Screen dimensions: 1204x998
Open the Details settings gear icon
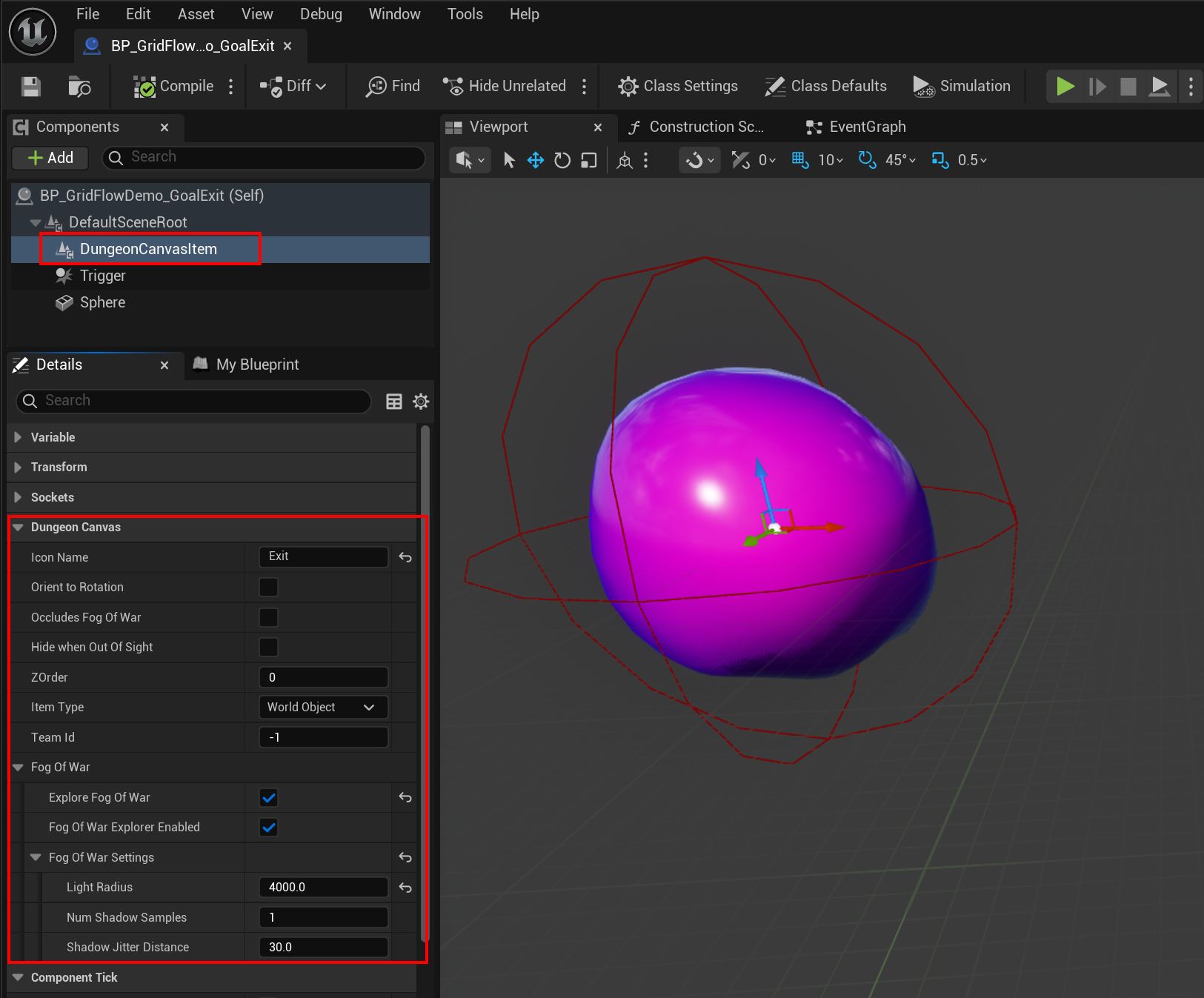(421, 402)
